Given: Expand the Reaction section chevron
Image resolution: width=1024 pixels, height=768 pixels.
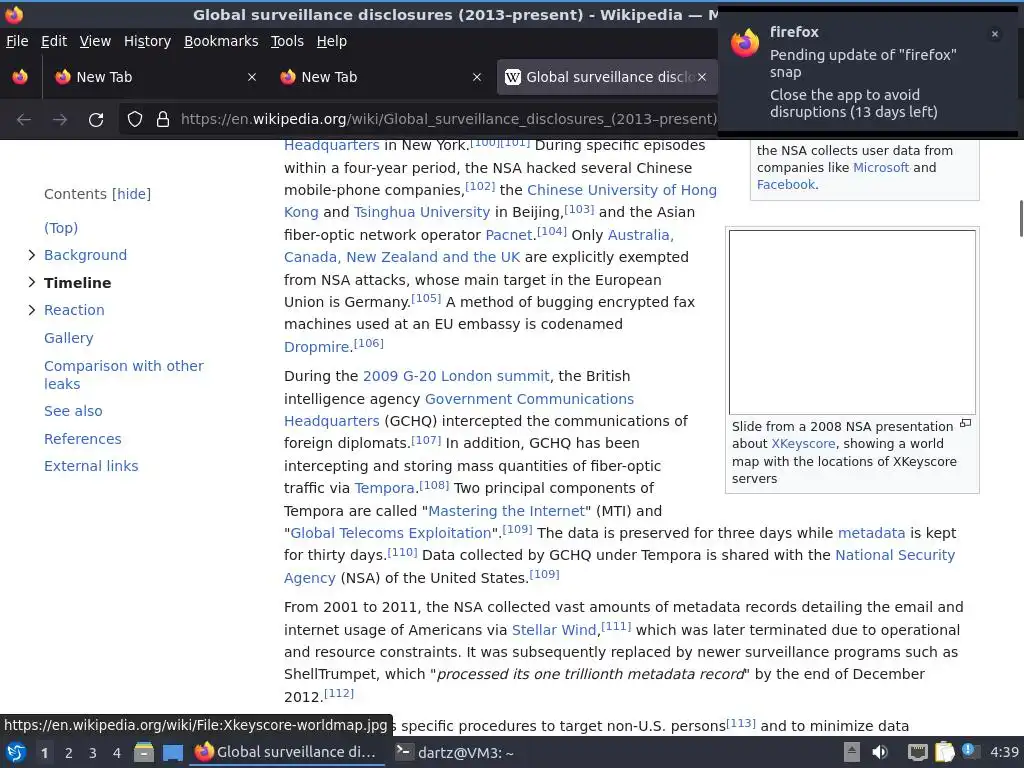Looking at the screenshot, I should click(x=31, y=310).
